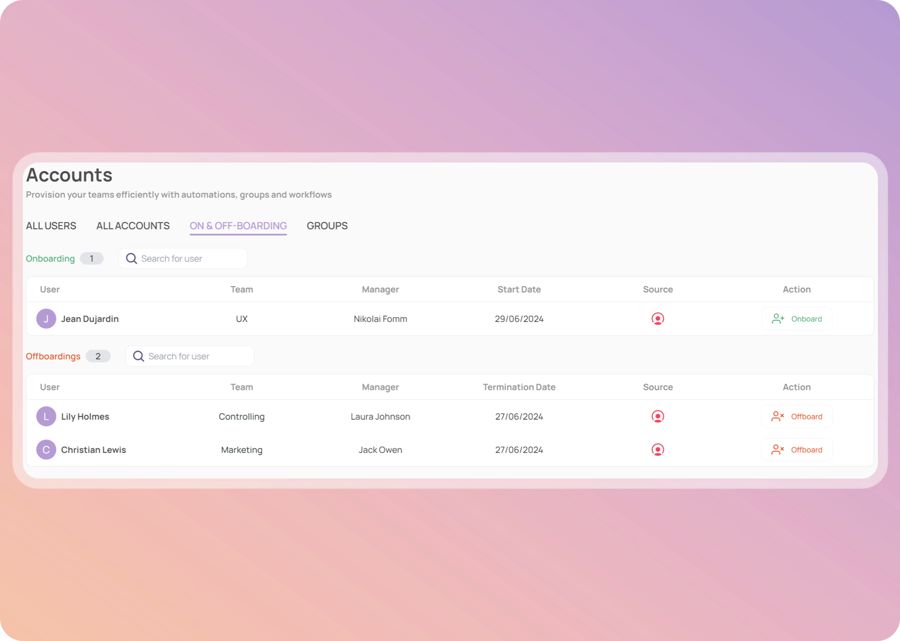
Task: Click the Onboarding count badge
Action: 91,259
